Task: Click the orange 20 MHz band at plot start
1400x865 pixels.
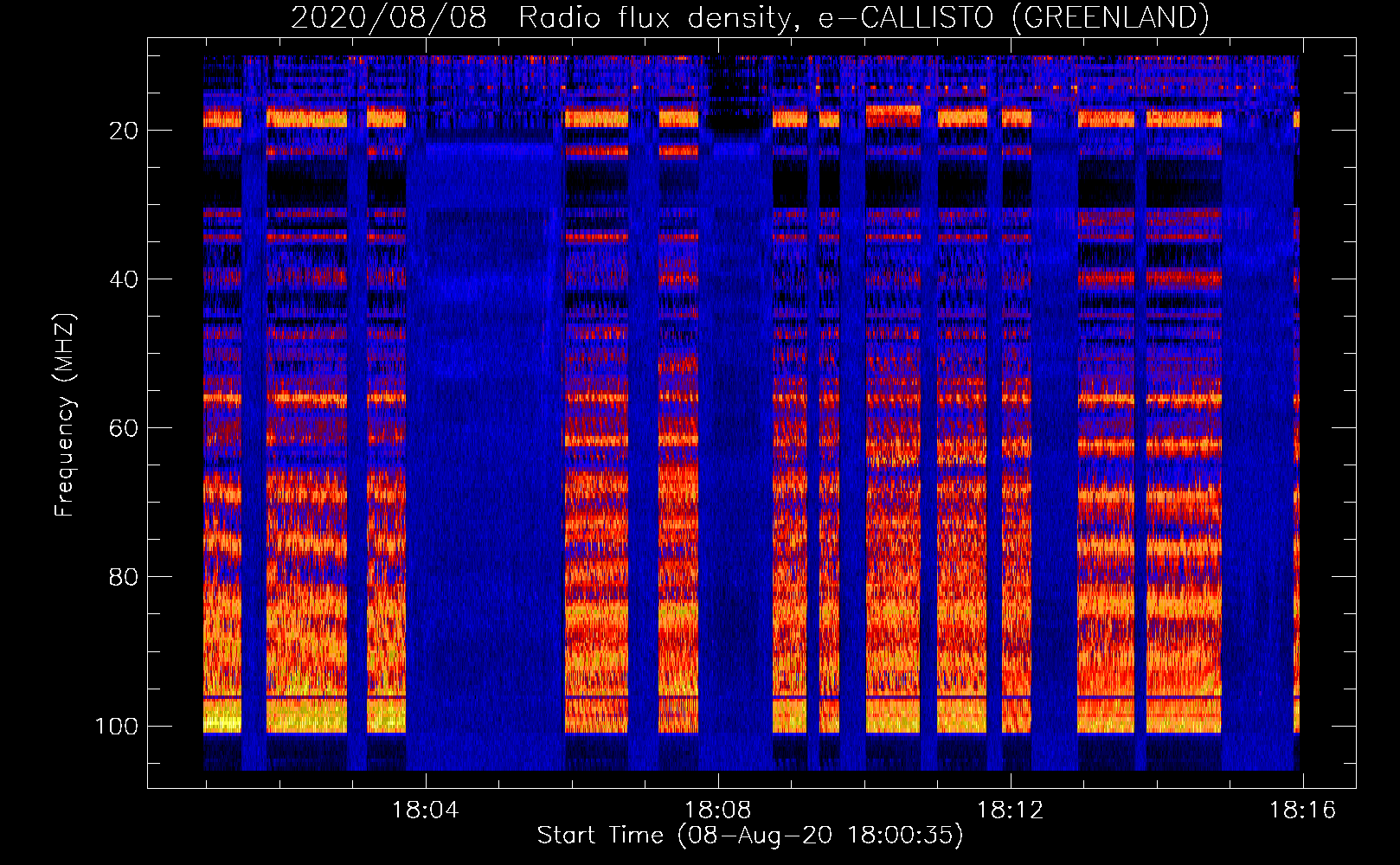Action: (222, 118)
